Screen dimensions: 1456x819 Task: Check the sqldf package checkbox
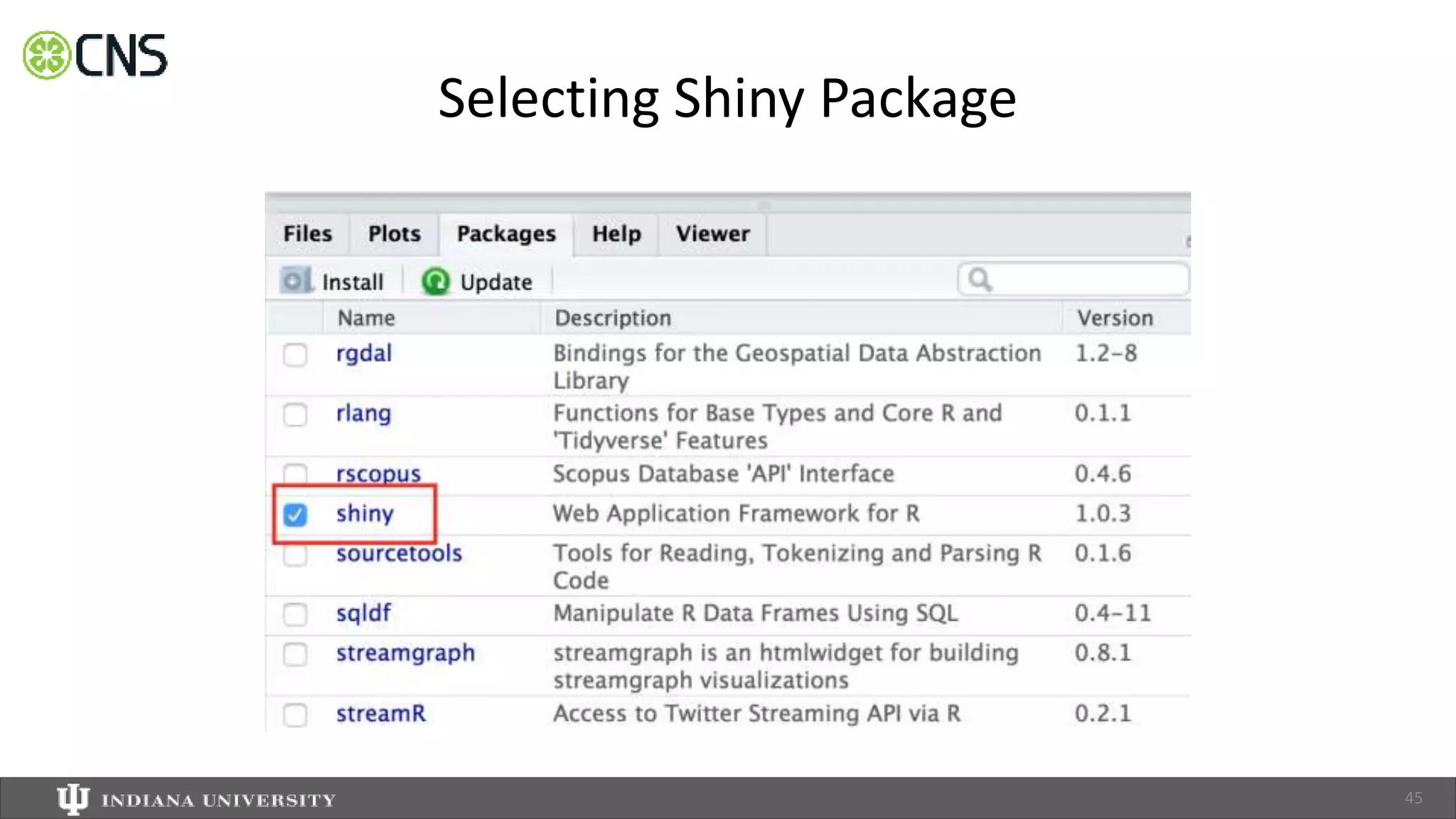[x=295, y=614]
